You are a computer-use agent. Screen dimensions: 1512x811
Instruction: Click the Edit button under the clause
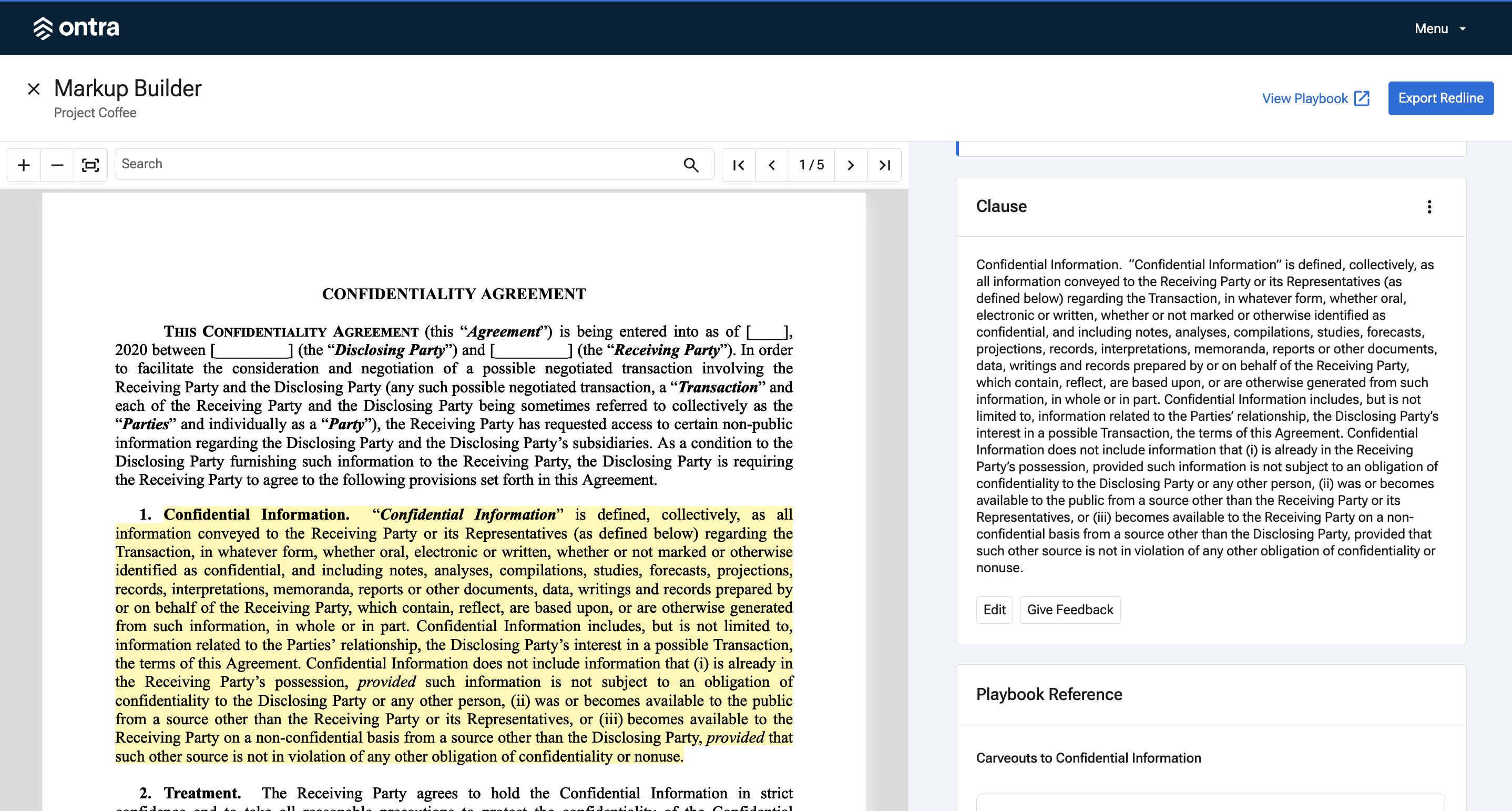coord(994,610)
